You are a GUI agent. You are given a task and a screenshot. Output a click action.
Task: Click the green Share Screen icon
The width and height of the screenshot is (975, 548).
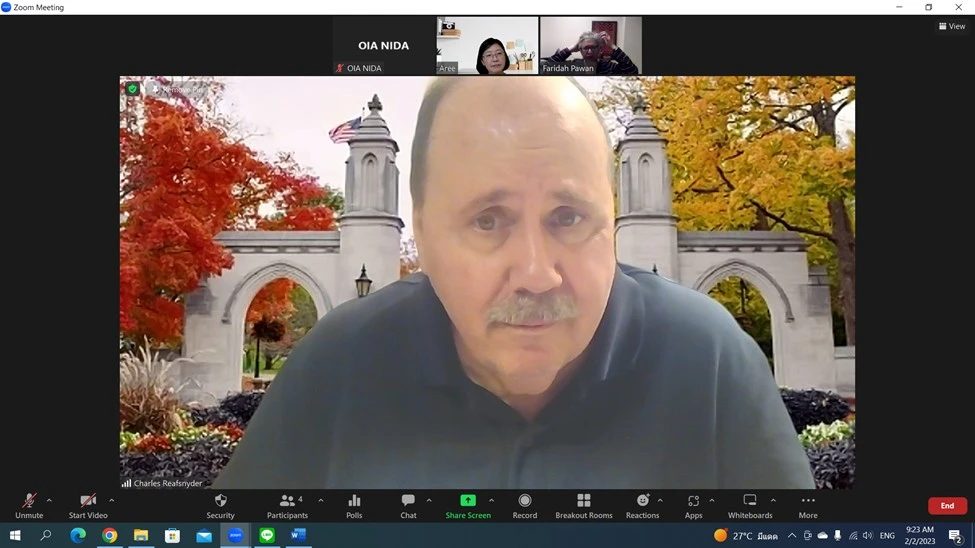click(x=468, y=501)
